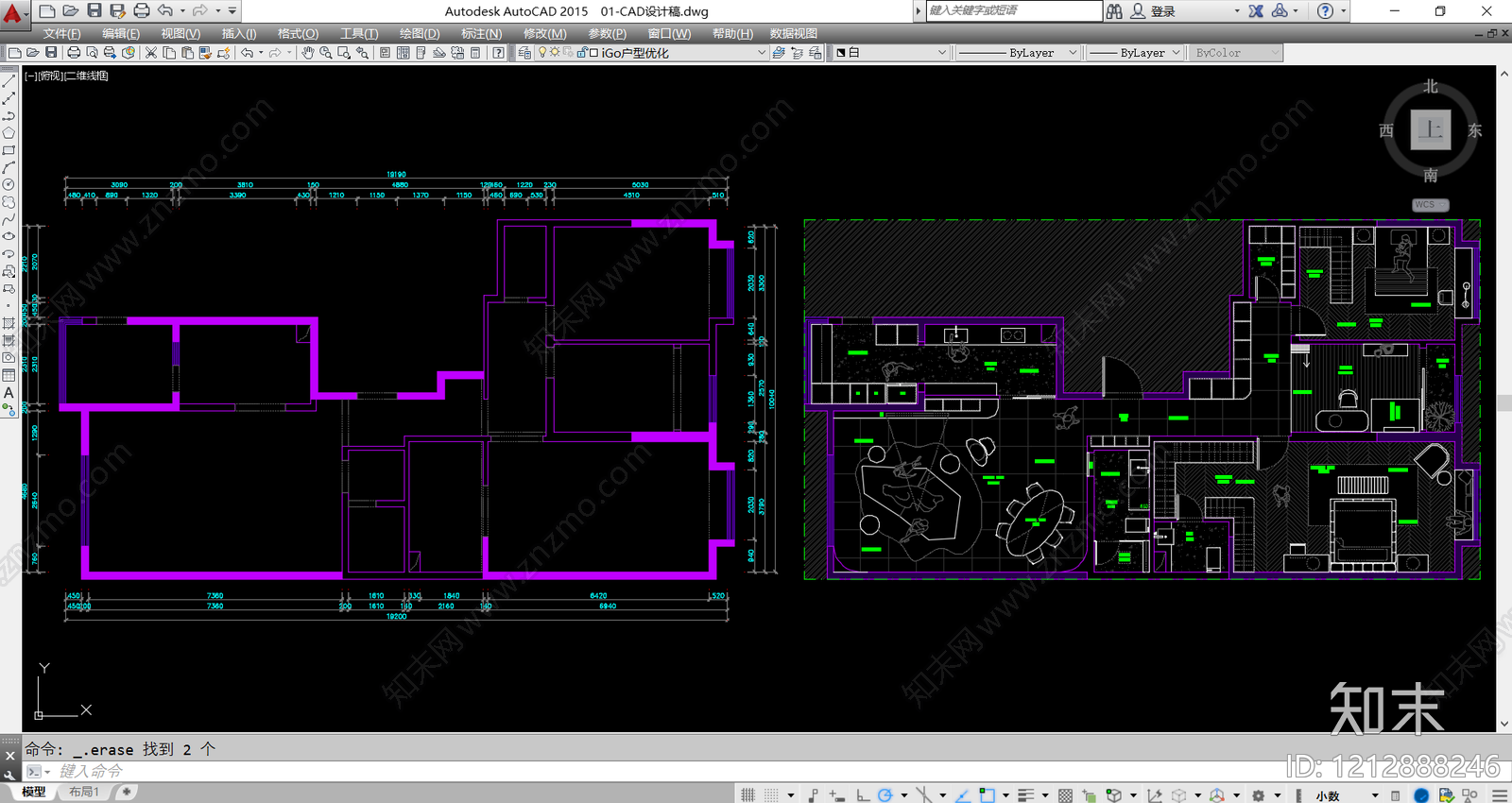Open the 修改(M) menu
The height and width of the screenshot is (803, 1512).
coord(545,34)
